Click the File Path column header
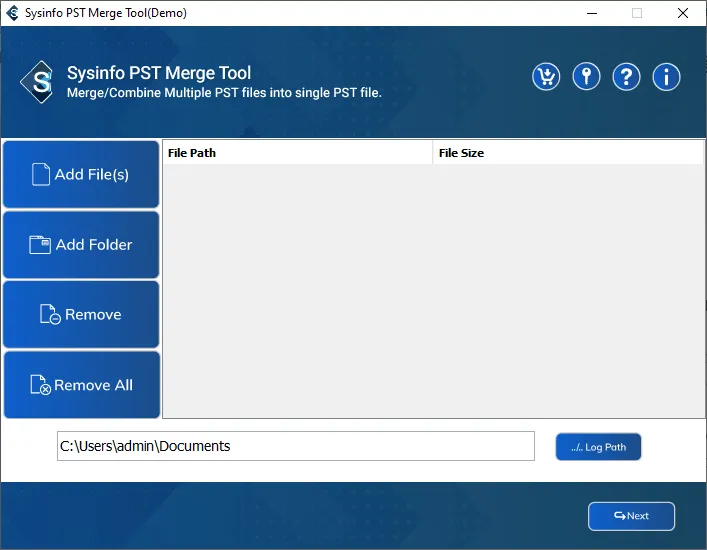 pyautogui.click(x=297, y=153)
